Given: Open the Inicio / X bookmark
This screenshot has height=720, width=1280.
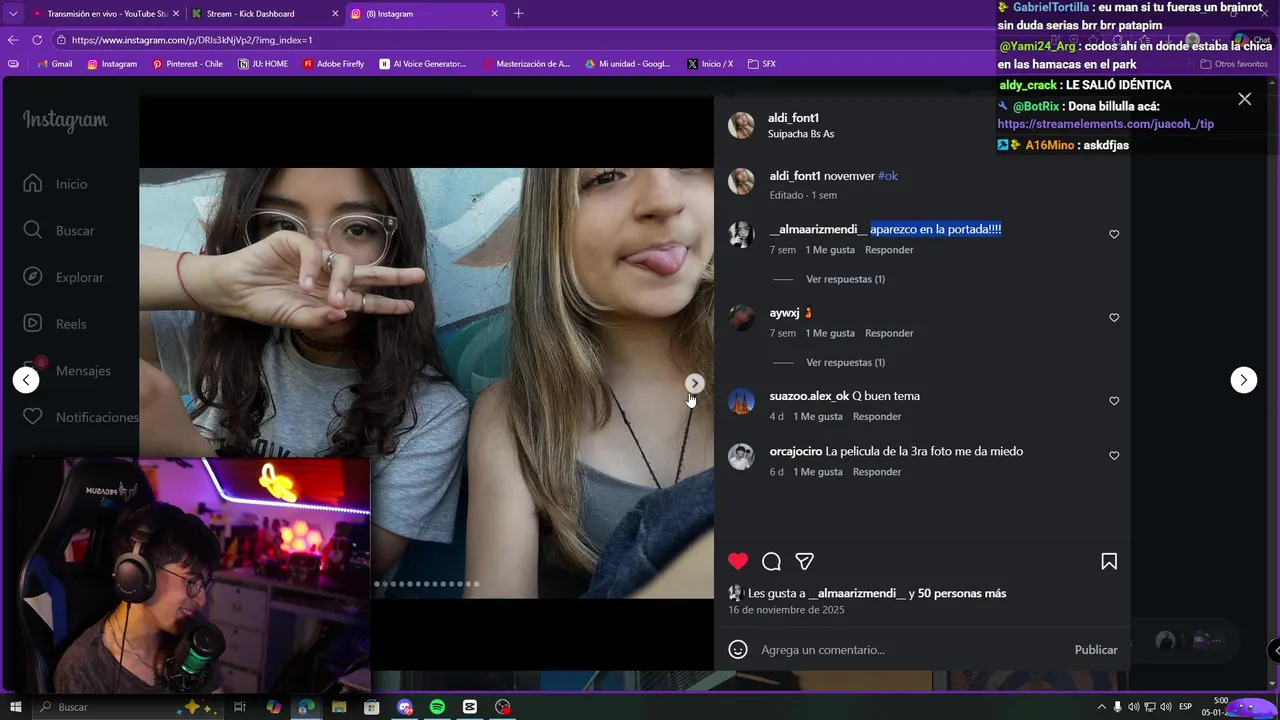Looking at the screenshot, I should (710, 64).
